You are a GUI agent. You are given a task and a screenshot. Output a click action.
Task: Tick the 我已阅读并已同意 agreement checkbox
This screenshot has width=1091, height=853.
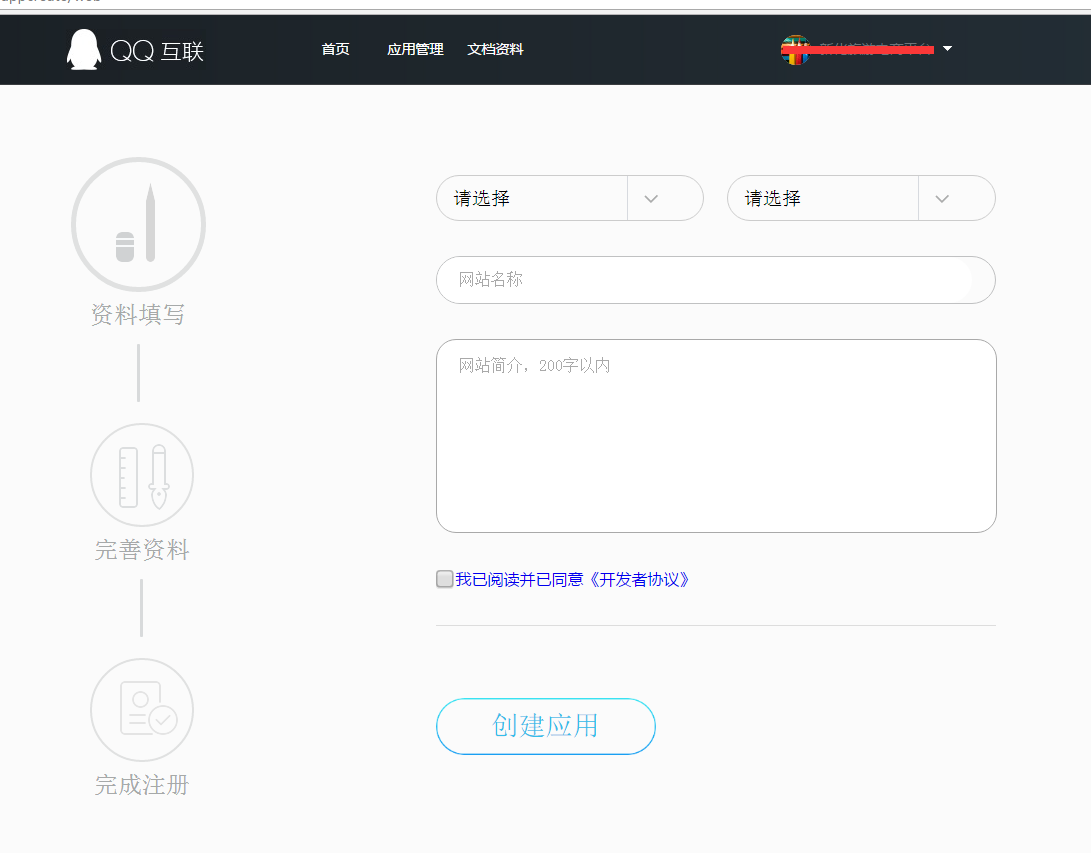(x=445, y=579)
